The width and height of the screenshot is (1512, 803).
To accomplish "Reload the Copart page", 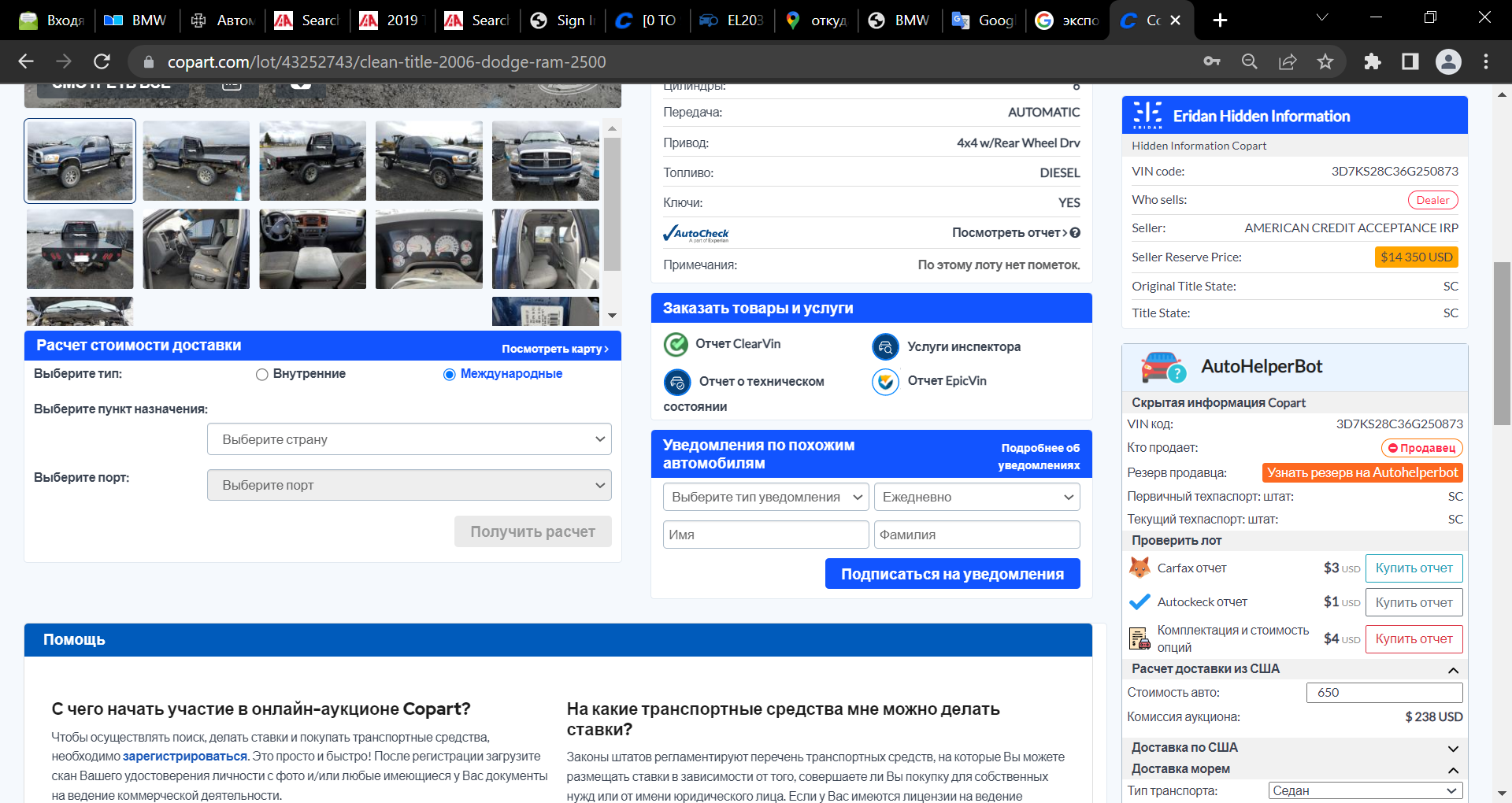I will click(102, 61).
